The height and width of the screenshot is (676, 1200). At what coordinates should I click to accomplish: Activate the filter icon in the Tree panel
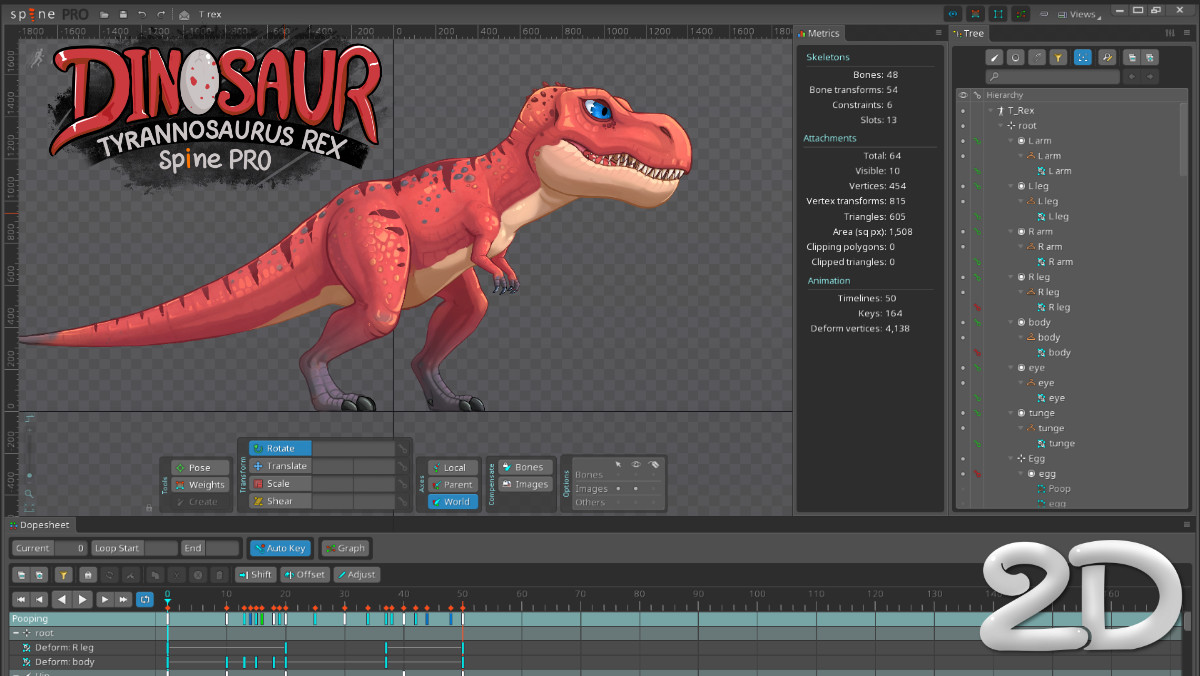1058,57
